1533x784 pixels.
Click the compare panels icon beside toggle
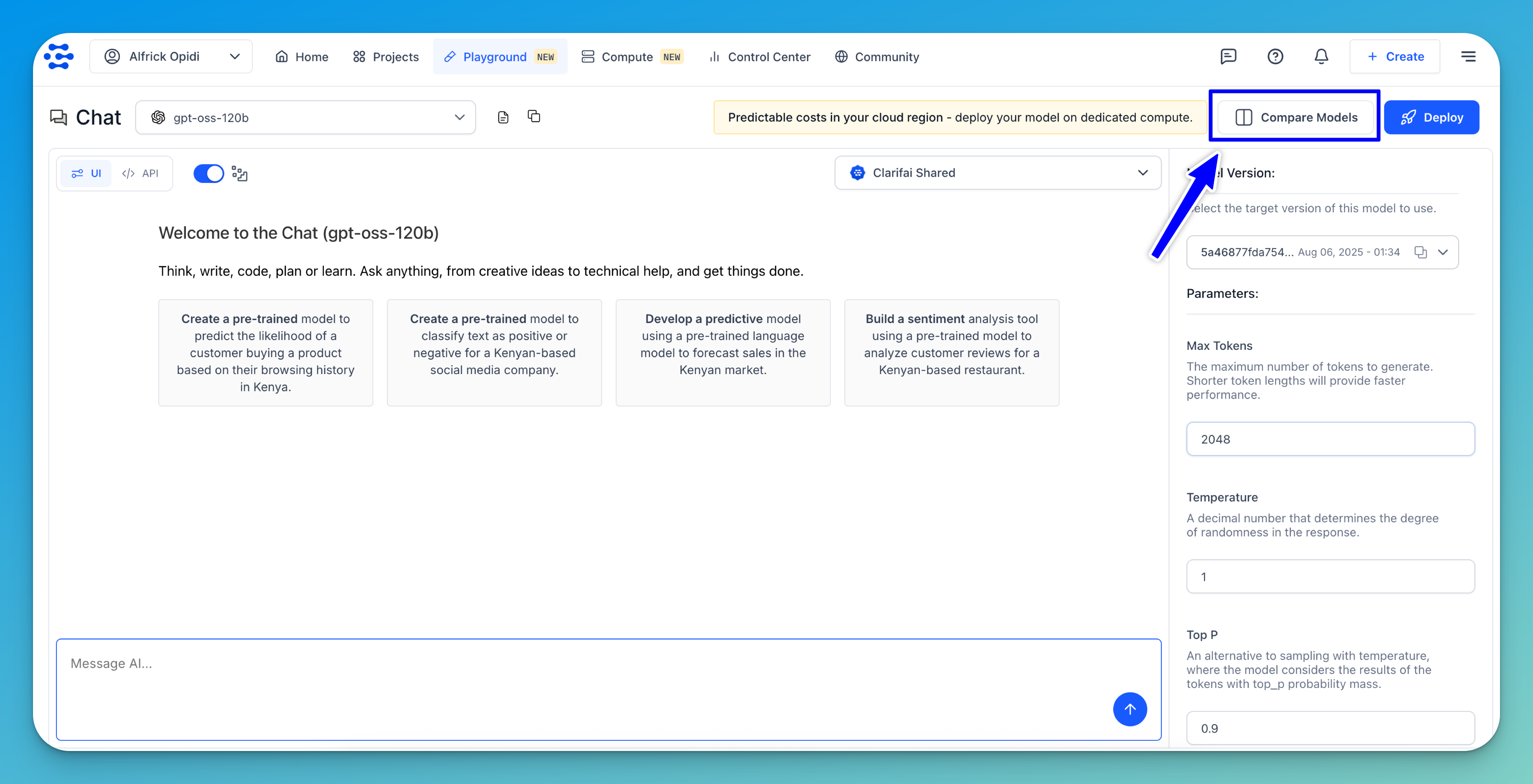click(x=239, y=173)
